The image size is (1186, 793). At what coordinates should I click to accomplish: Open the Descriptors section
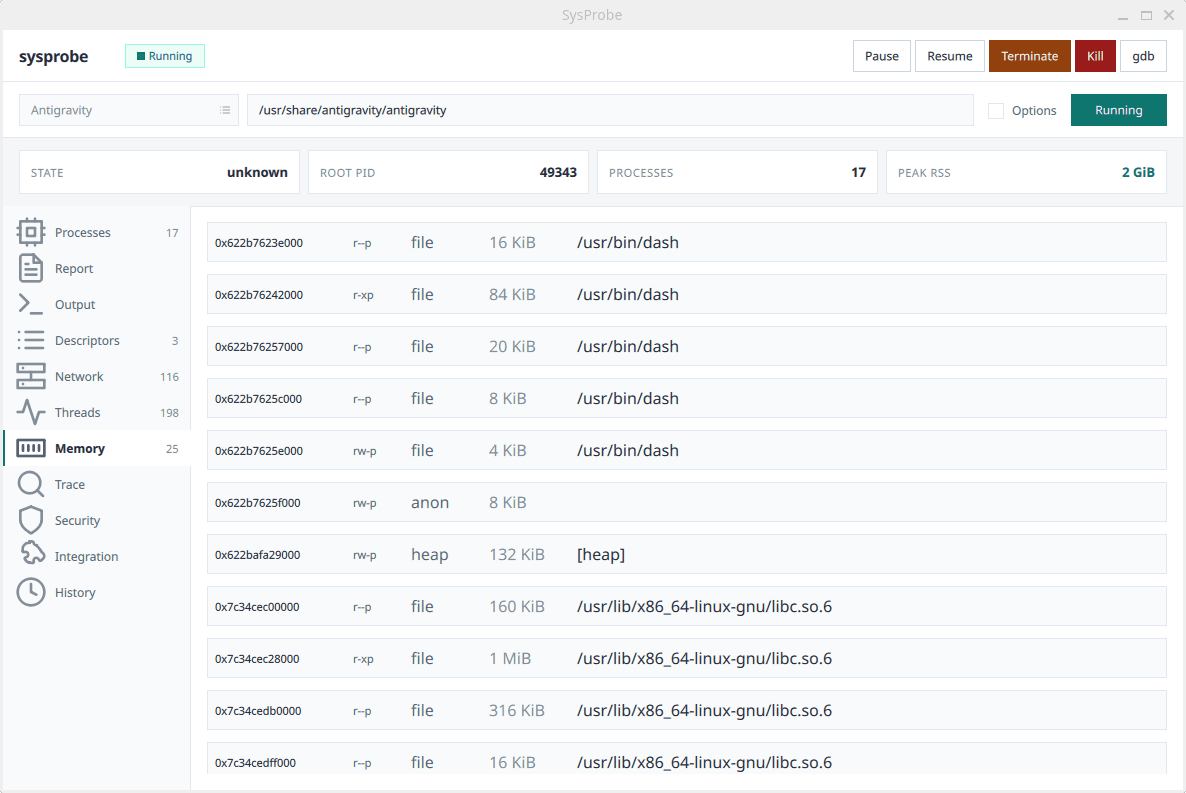(x=87, y=341)
